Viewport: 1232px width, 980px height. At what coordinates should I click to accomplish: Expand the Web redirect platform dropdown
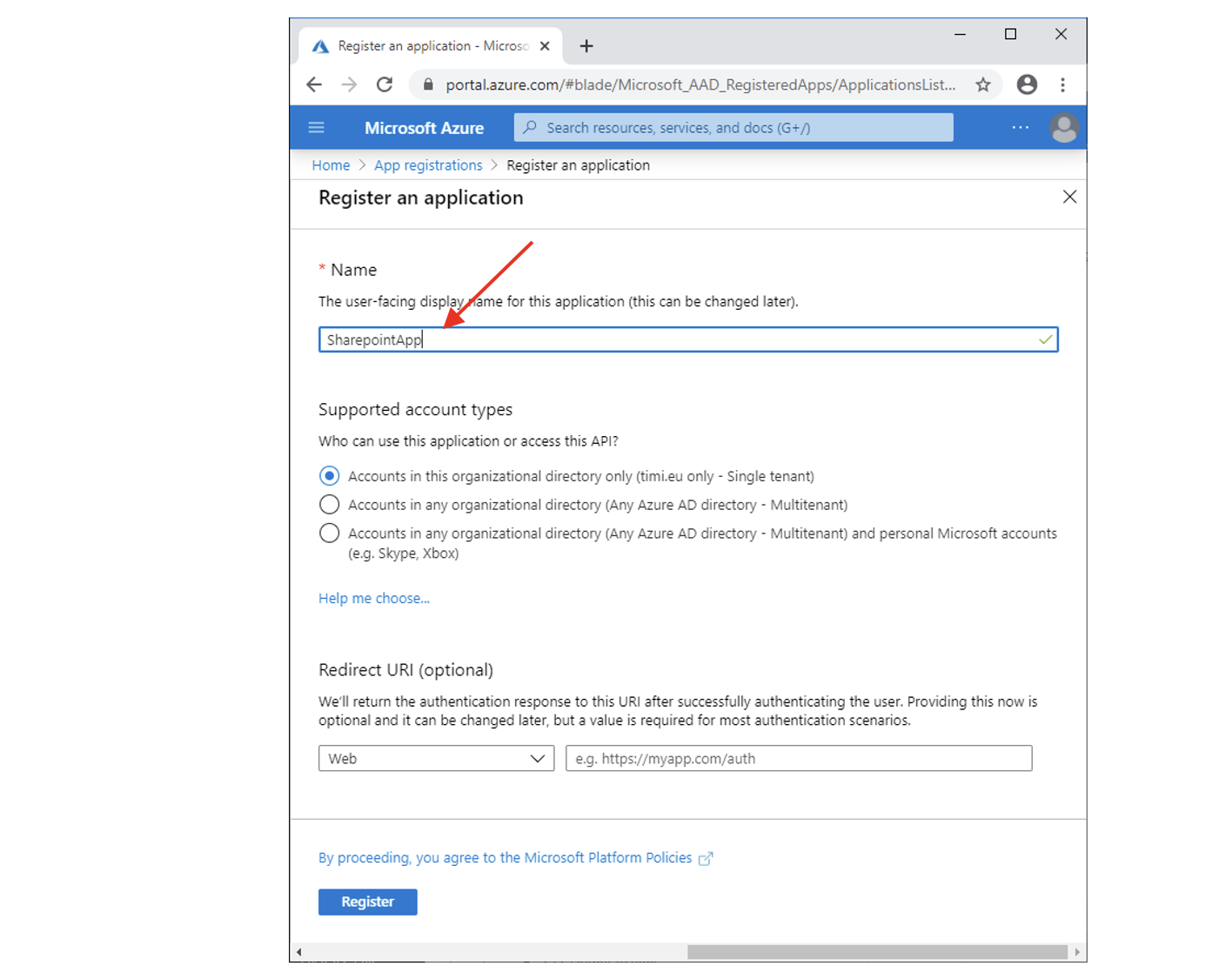coord(436,758)
